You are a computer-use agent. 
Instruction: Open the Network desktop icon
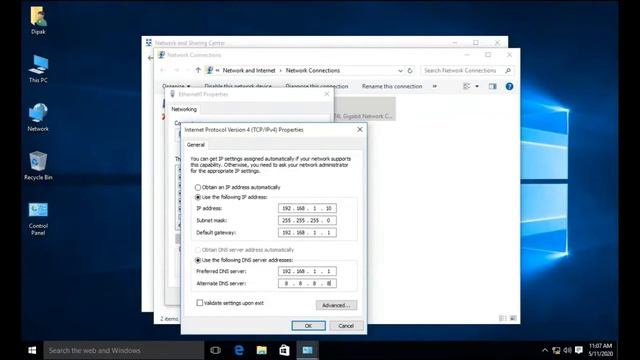click(38, 117)
